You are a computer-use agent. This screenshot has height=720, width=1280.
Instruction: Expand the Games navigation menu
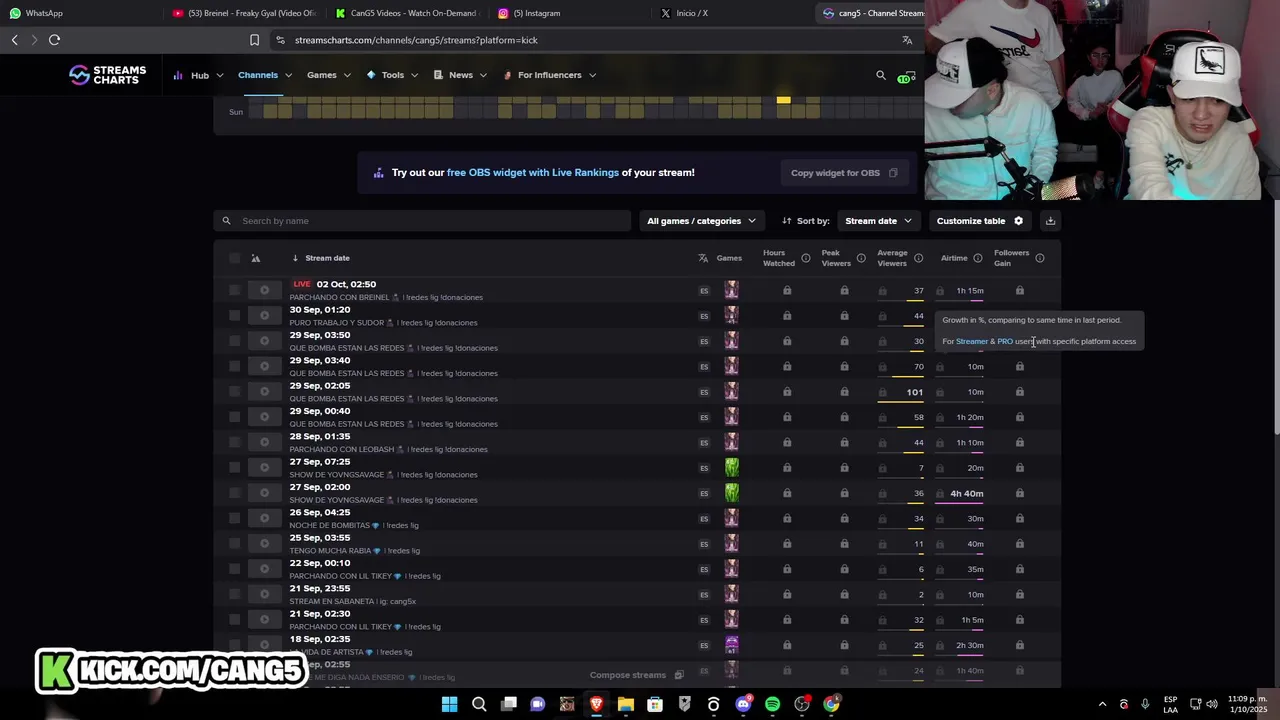click(329, 75)
